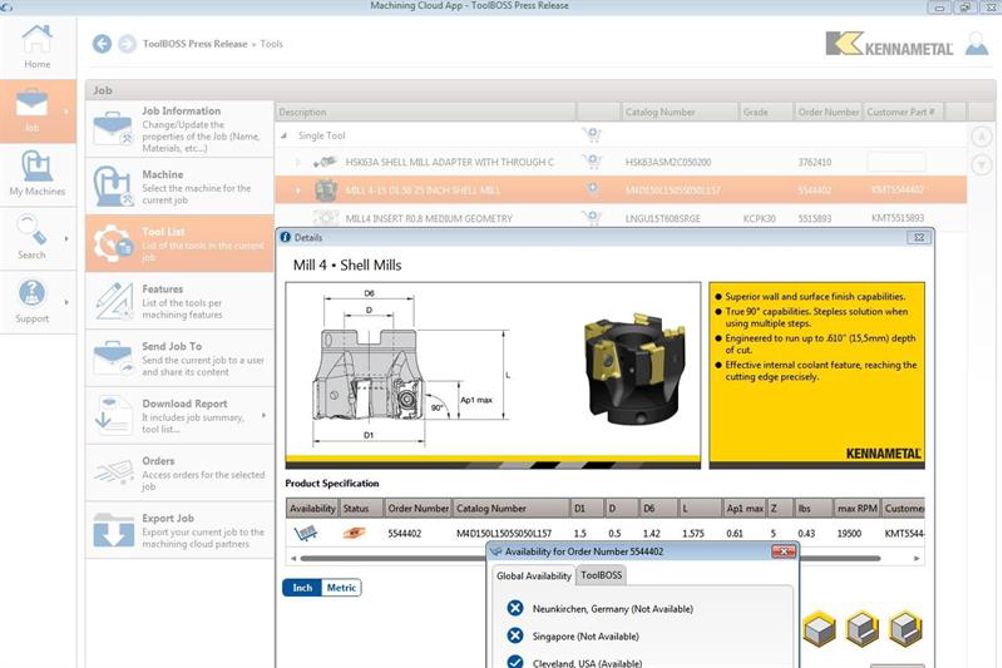Click catalog number HSK63ASM2C050200
The image size is (1002, 668).
tap(668, 162)
